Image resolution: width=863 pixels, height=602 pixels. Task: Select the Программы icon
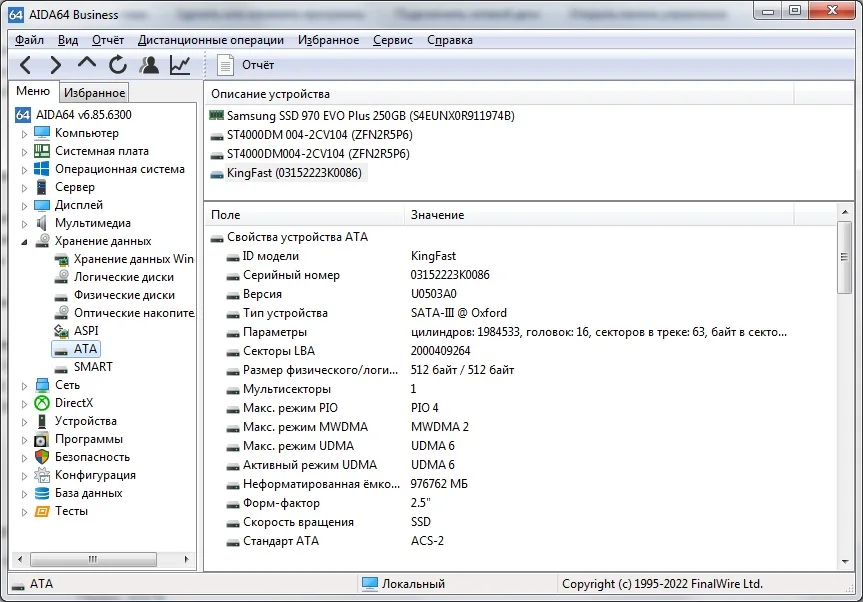pos(42,439)
